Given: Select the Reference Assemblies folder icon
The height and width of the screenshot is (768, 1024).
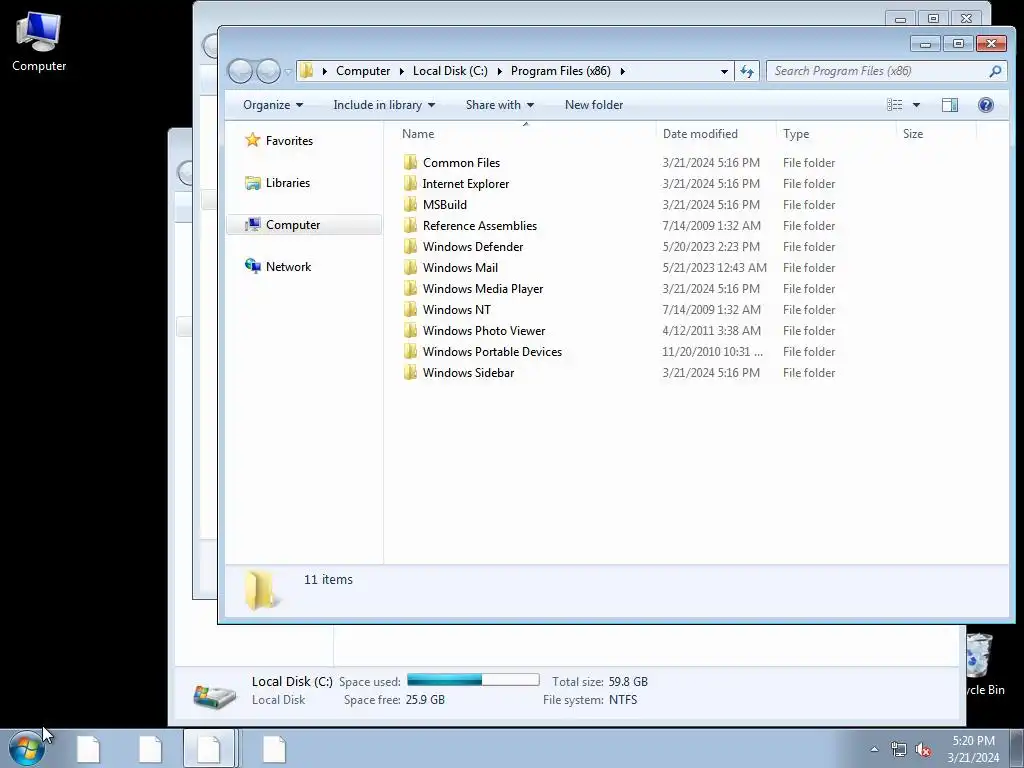Looking at the screenshot, I should [x=410, y=225].
